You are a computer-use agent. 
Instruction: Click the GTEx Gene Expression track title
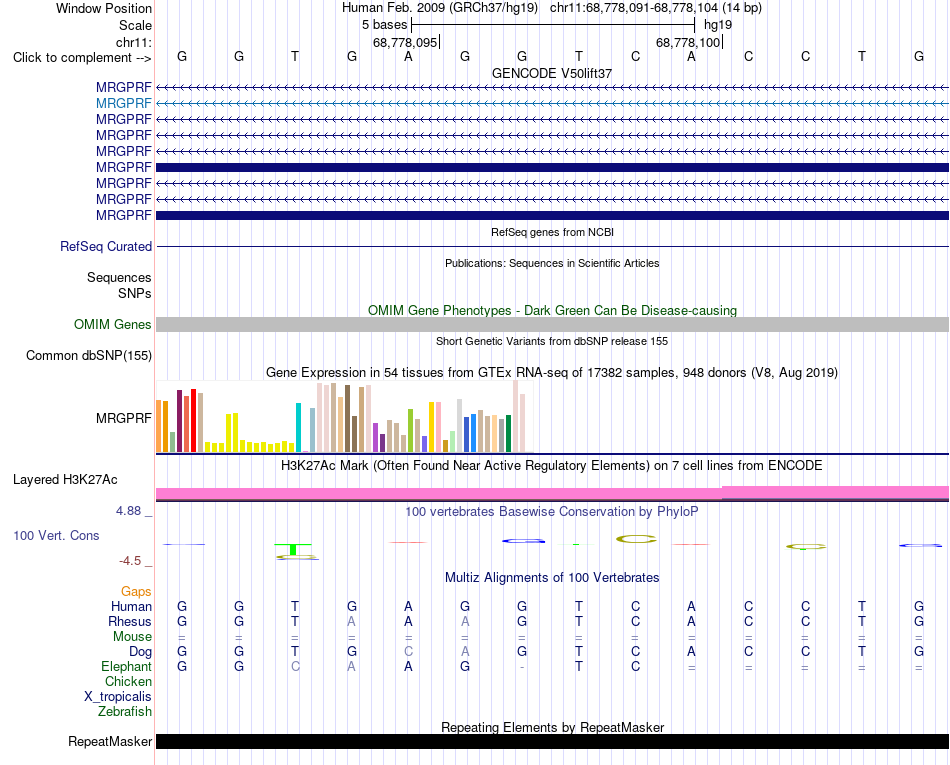tap(552, 373)
